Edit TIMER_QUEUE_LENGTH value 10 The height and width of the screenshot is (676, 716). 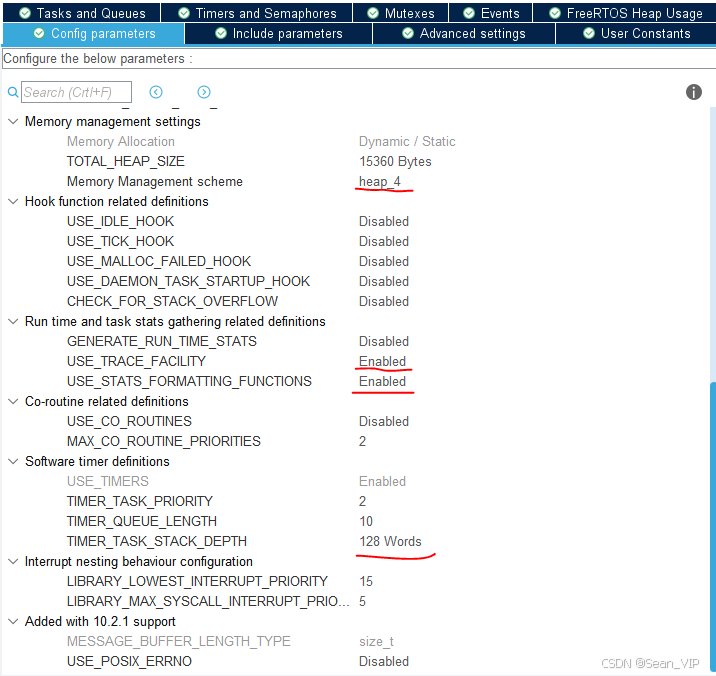[x=366, y=522]
